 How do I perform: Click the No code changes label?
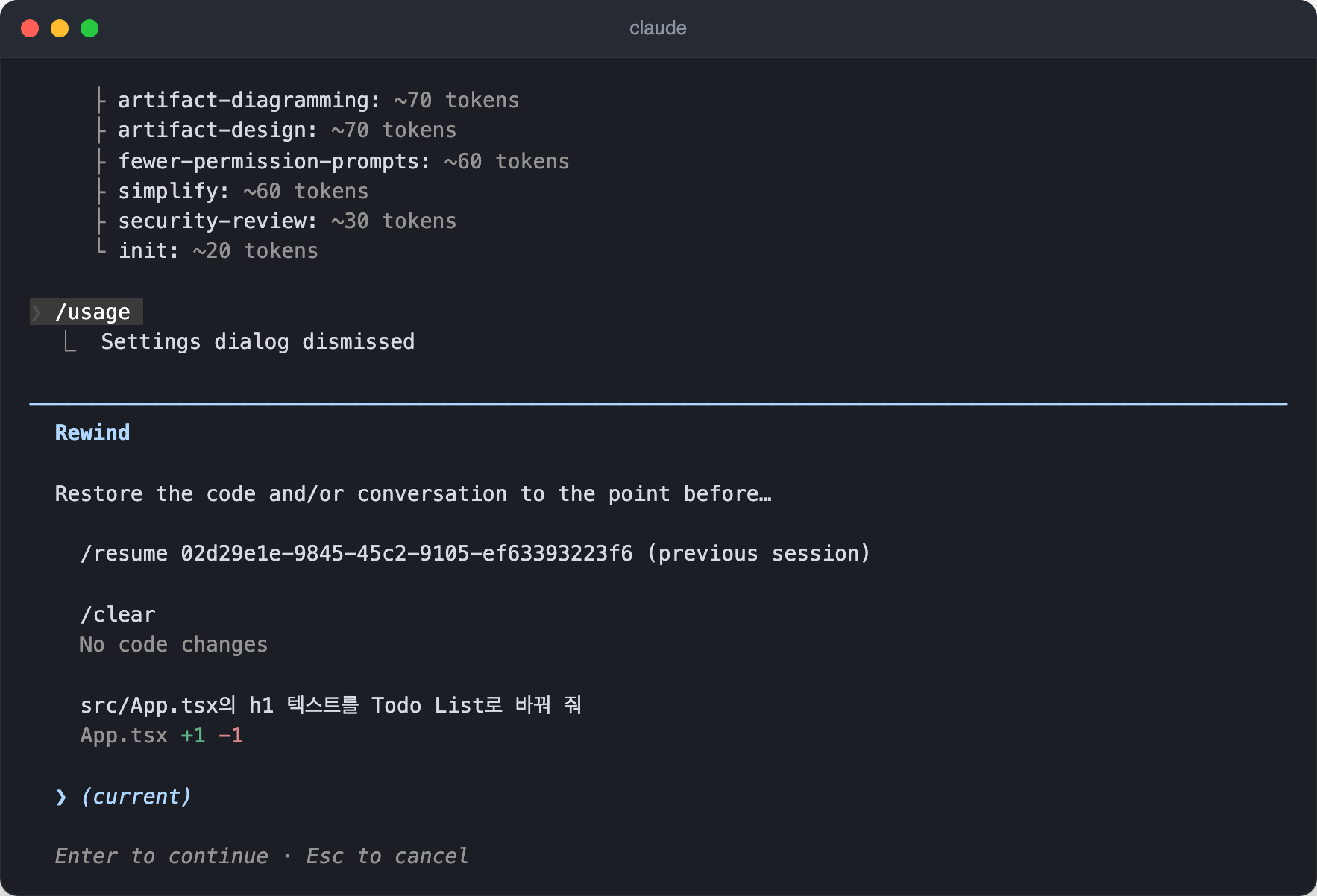[174, 645]
